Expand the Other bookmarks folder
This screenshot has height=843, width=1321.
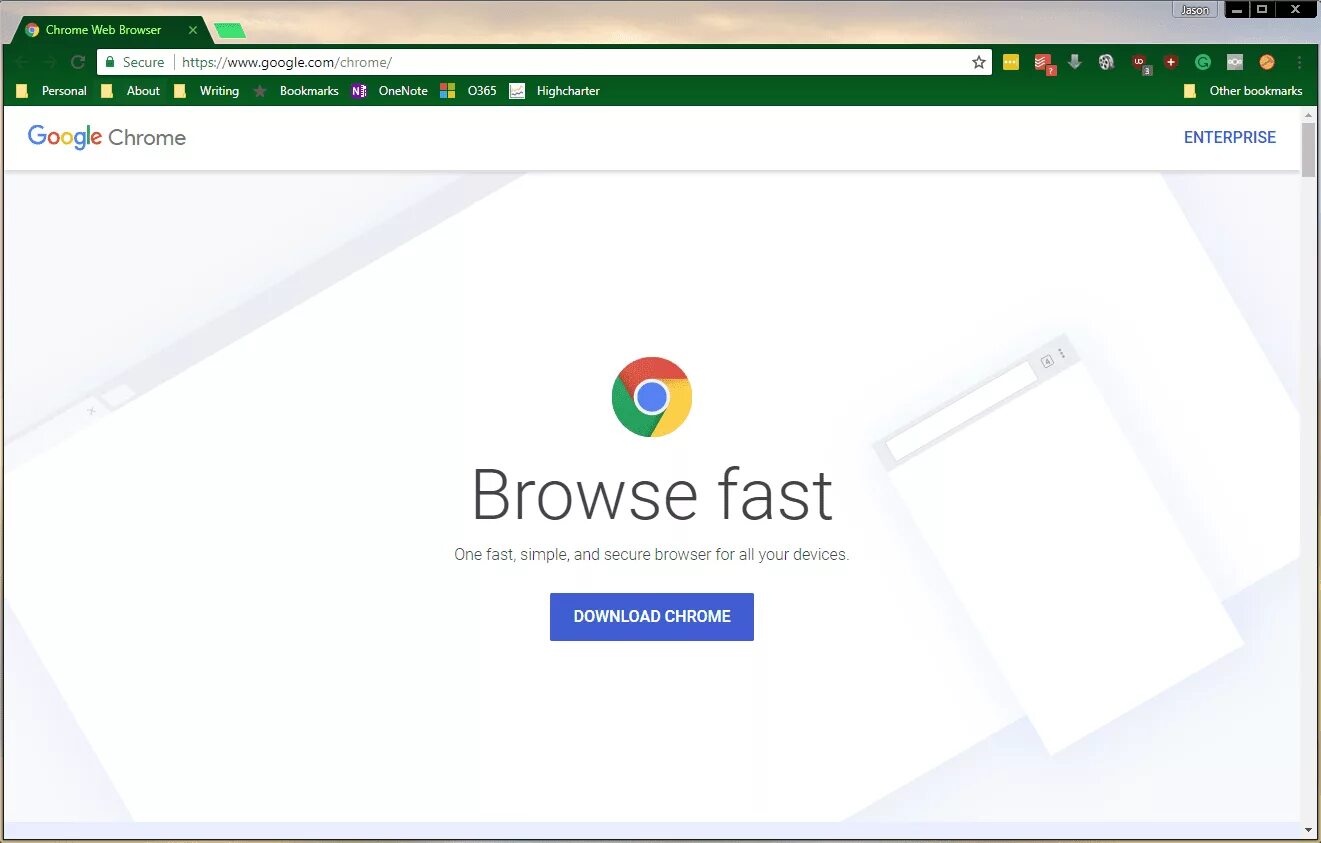coord(1244,90)
